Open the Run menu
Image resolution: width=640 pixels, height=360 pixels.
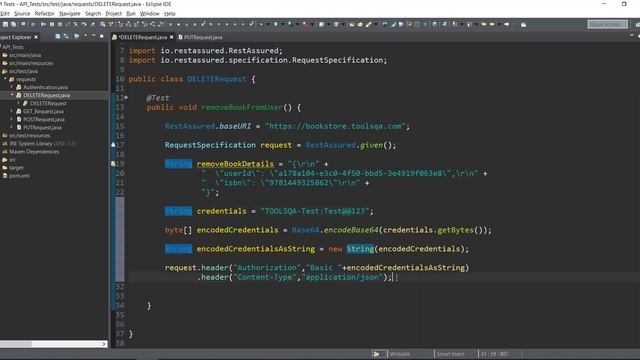(x=131, y=13)
